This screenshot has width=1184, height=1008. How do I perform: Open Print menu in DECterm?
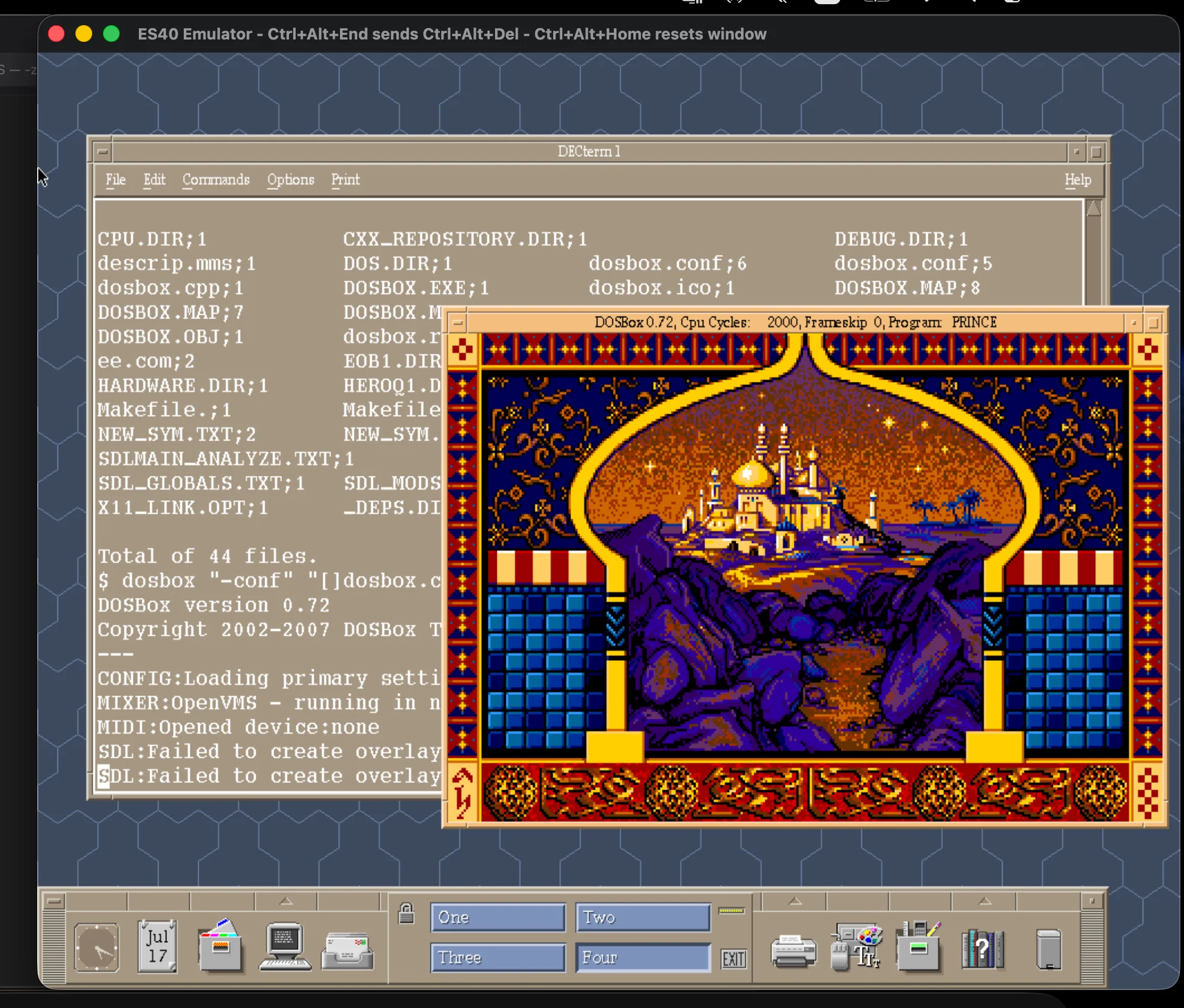345,180
